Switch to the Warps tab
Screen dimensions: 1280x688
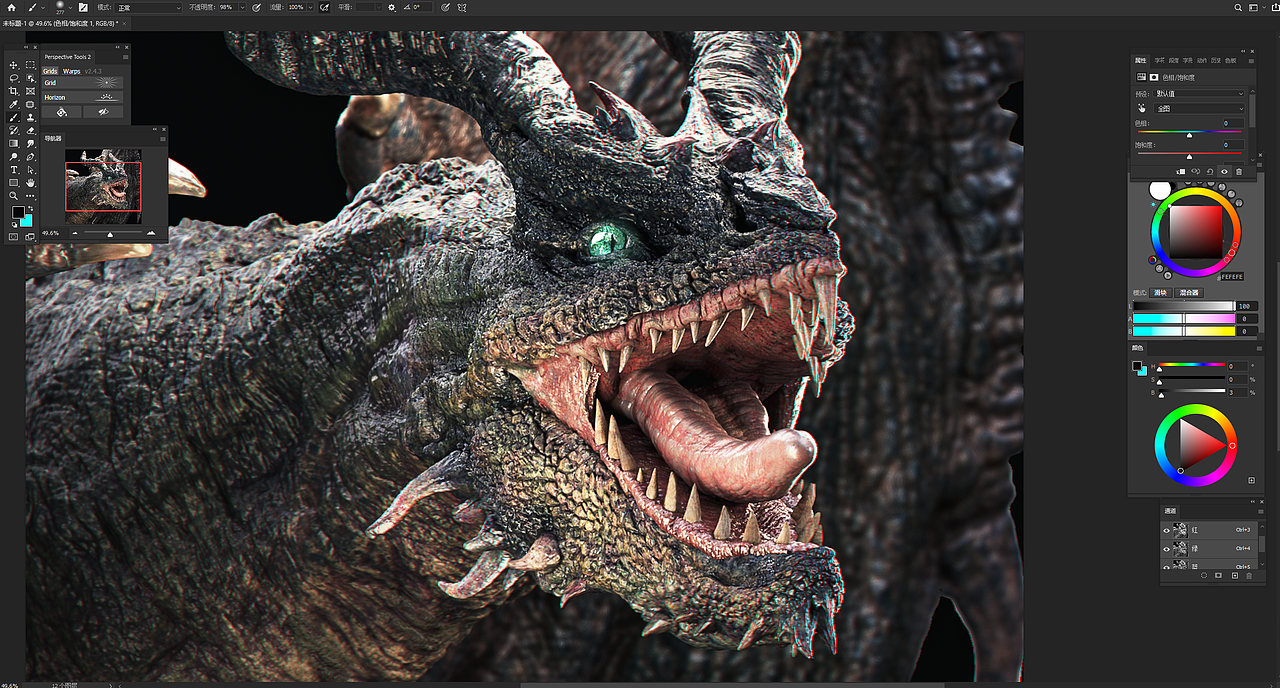tap(72, 71)
